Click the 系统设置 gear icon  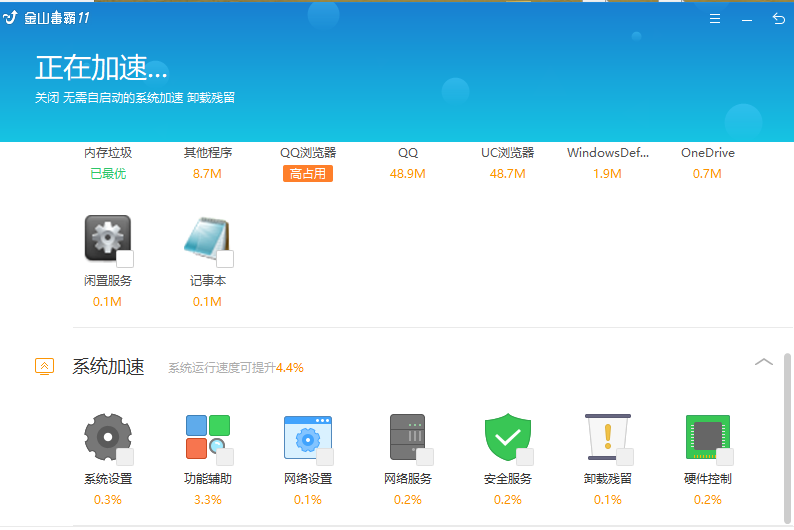point(105,438)
